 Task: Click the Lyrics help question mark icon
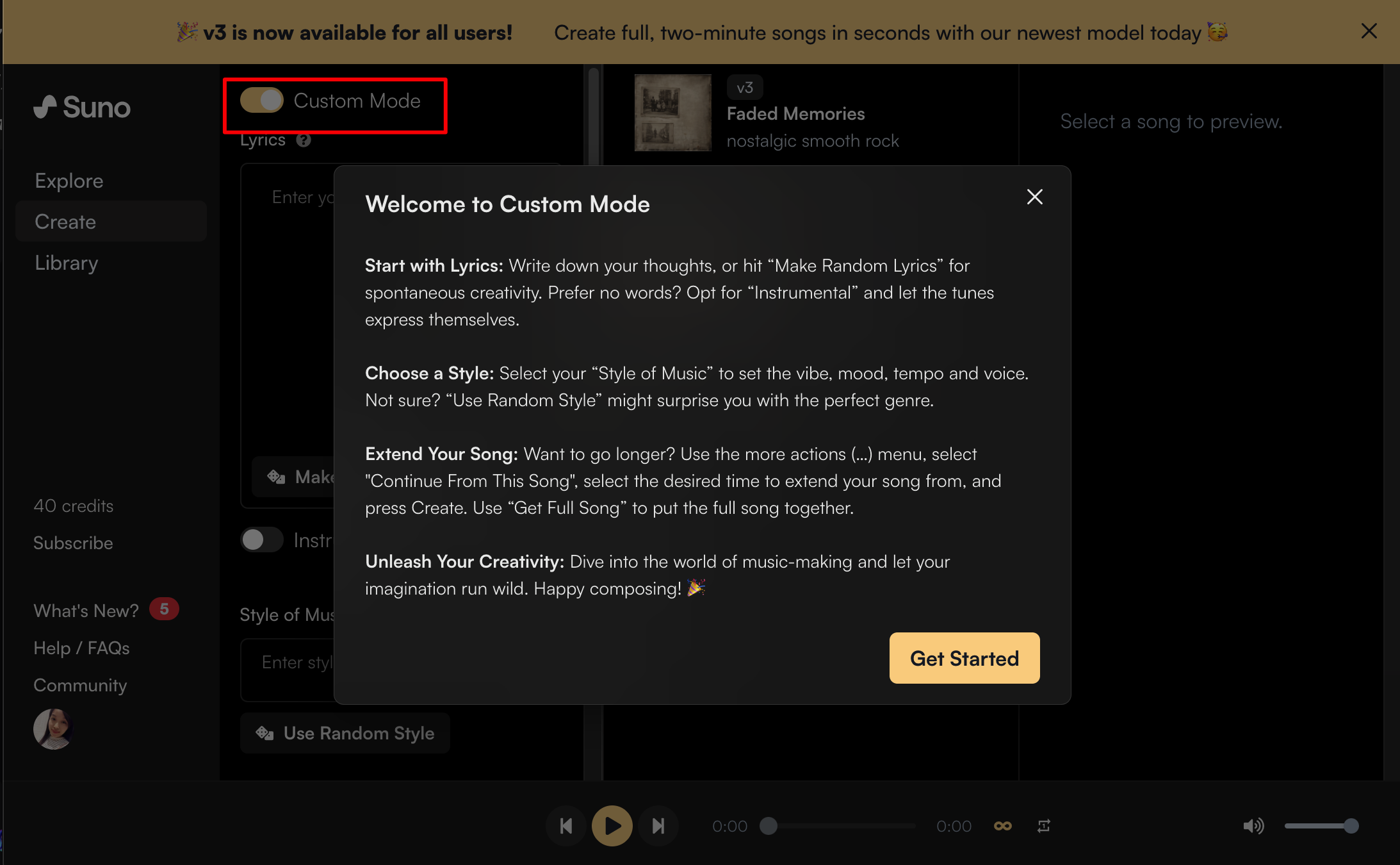tap(304, 140)
